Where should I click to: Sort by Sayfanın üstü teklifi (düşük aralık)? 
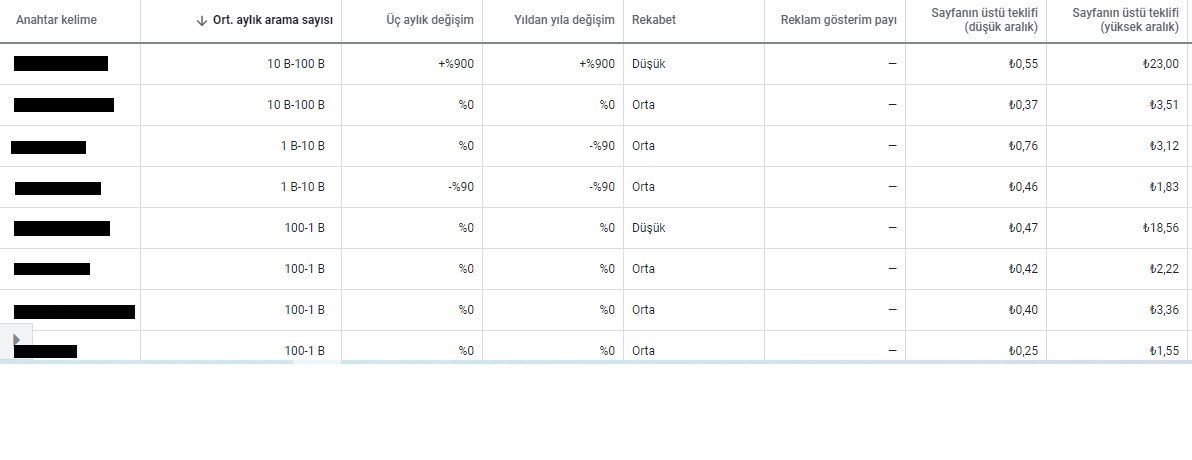984,21
